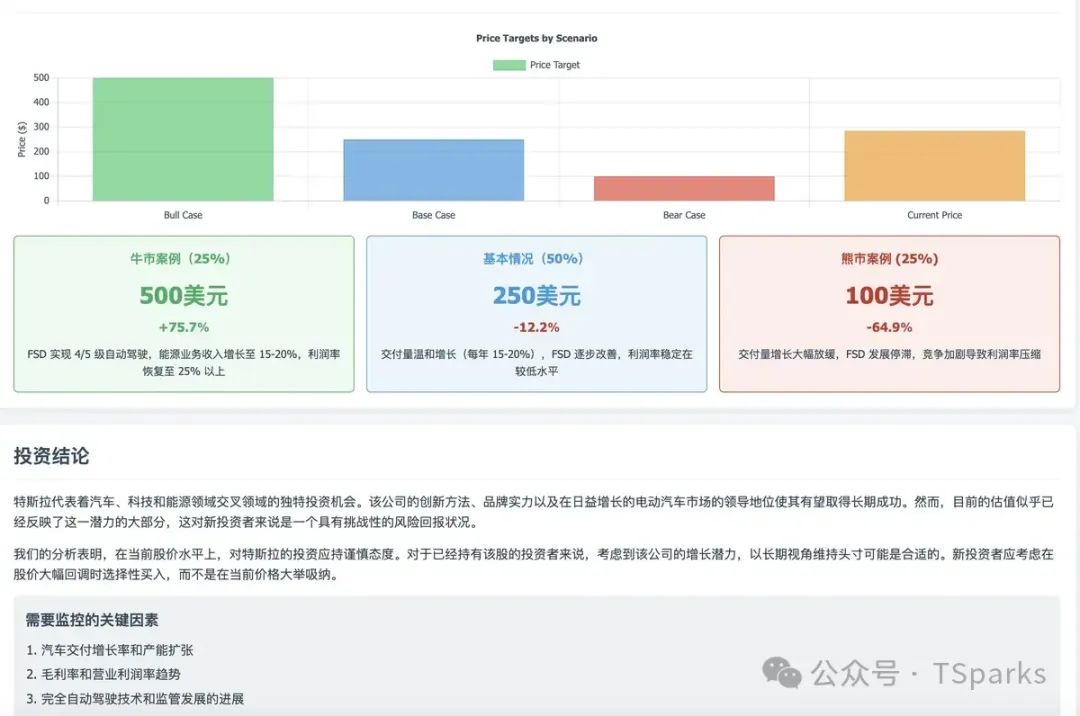This screenshot has height=716, width=1080.
Task: Click the paragraph starting '我们的分析表明'
Action: pyautogui.click(x=534, y=564)
